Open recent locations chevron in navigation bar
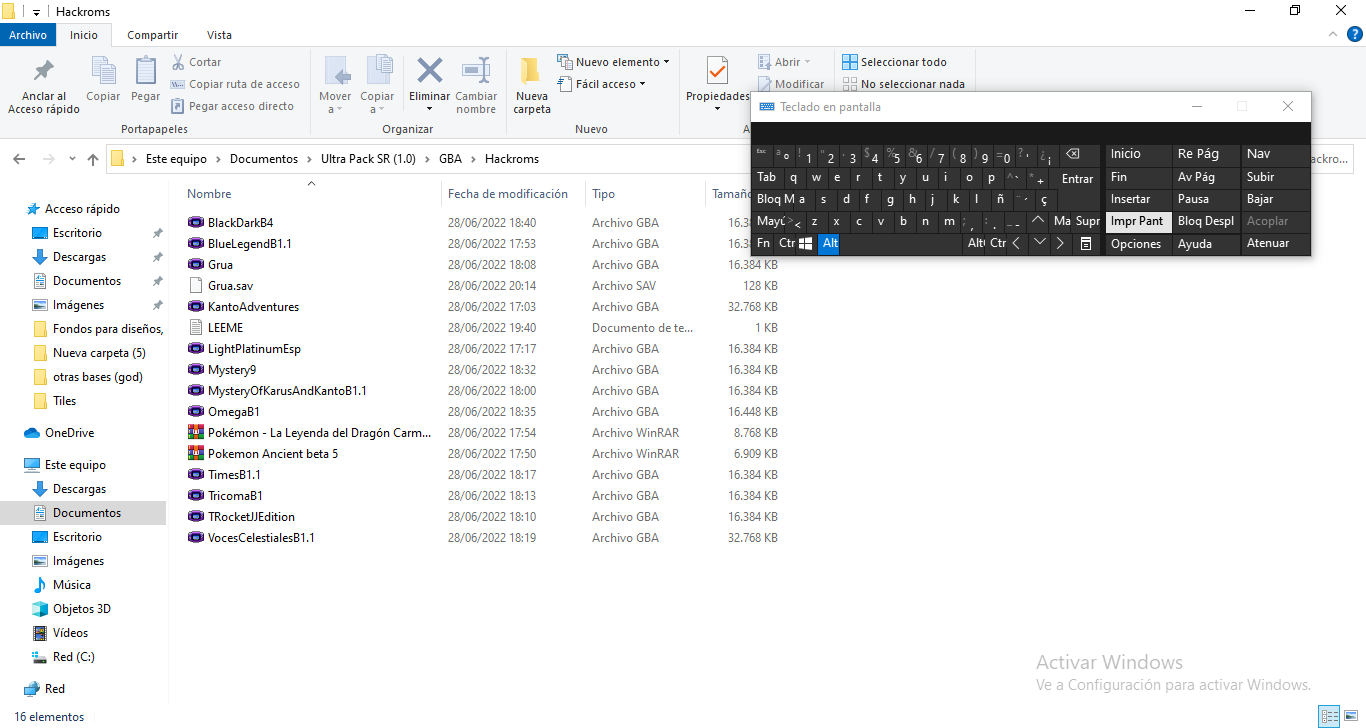Viewport: 1366px width, 728px height. [72, 159]
